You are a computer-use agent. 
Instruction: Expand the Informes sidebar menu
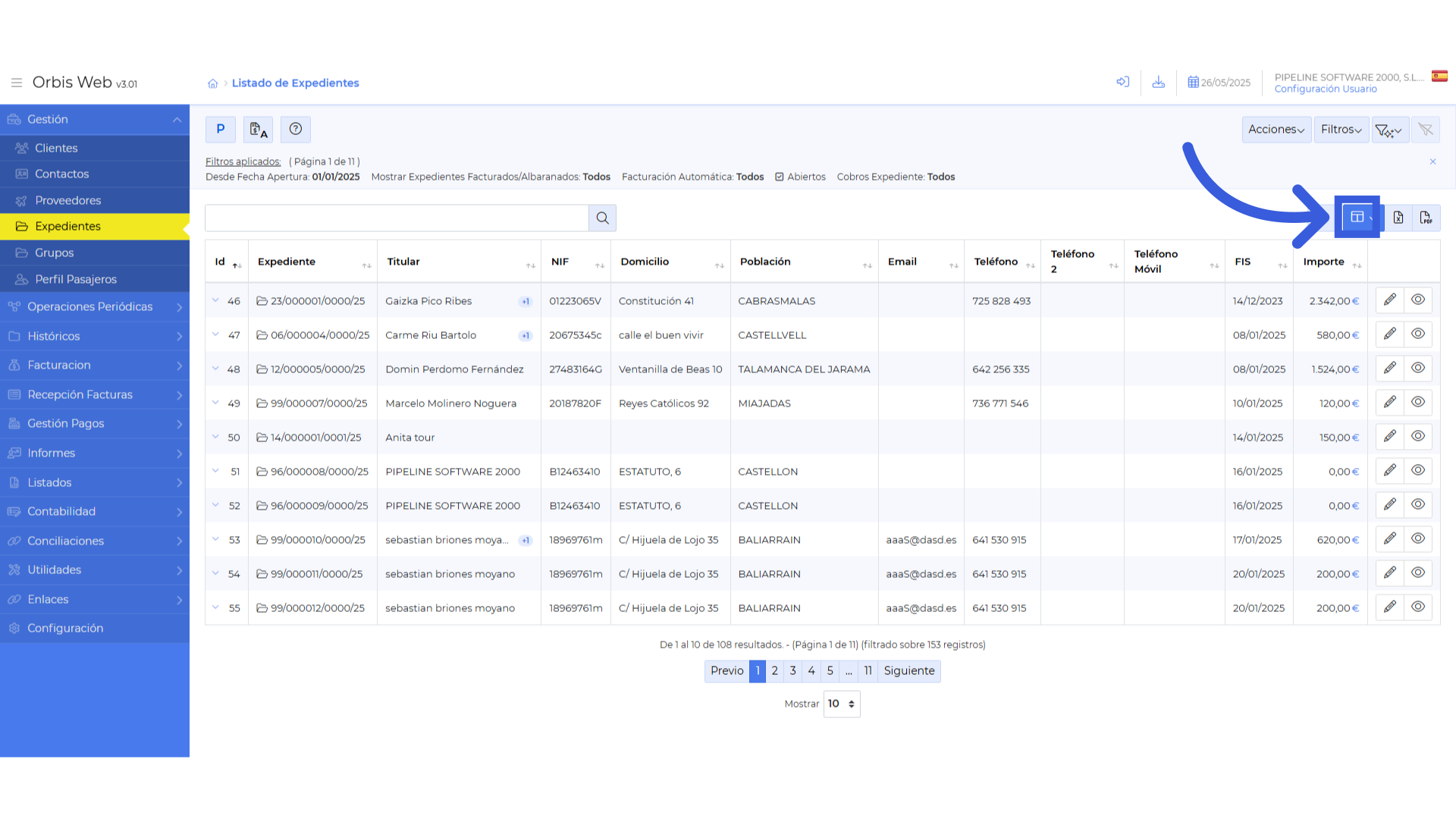[95, 453]
